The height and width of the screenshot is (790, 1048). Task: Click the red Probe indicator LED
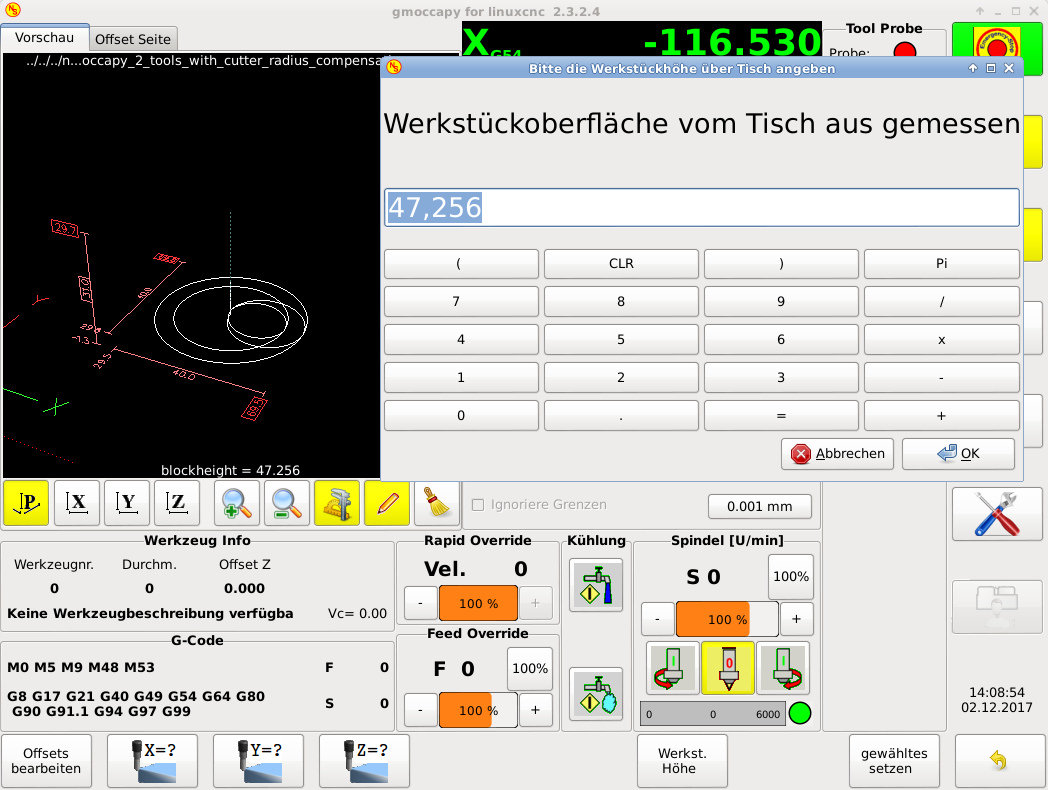click(905, 51)
